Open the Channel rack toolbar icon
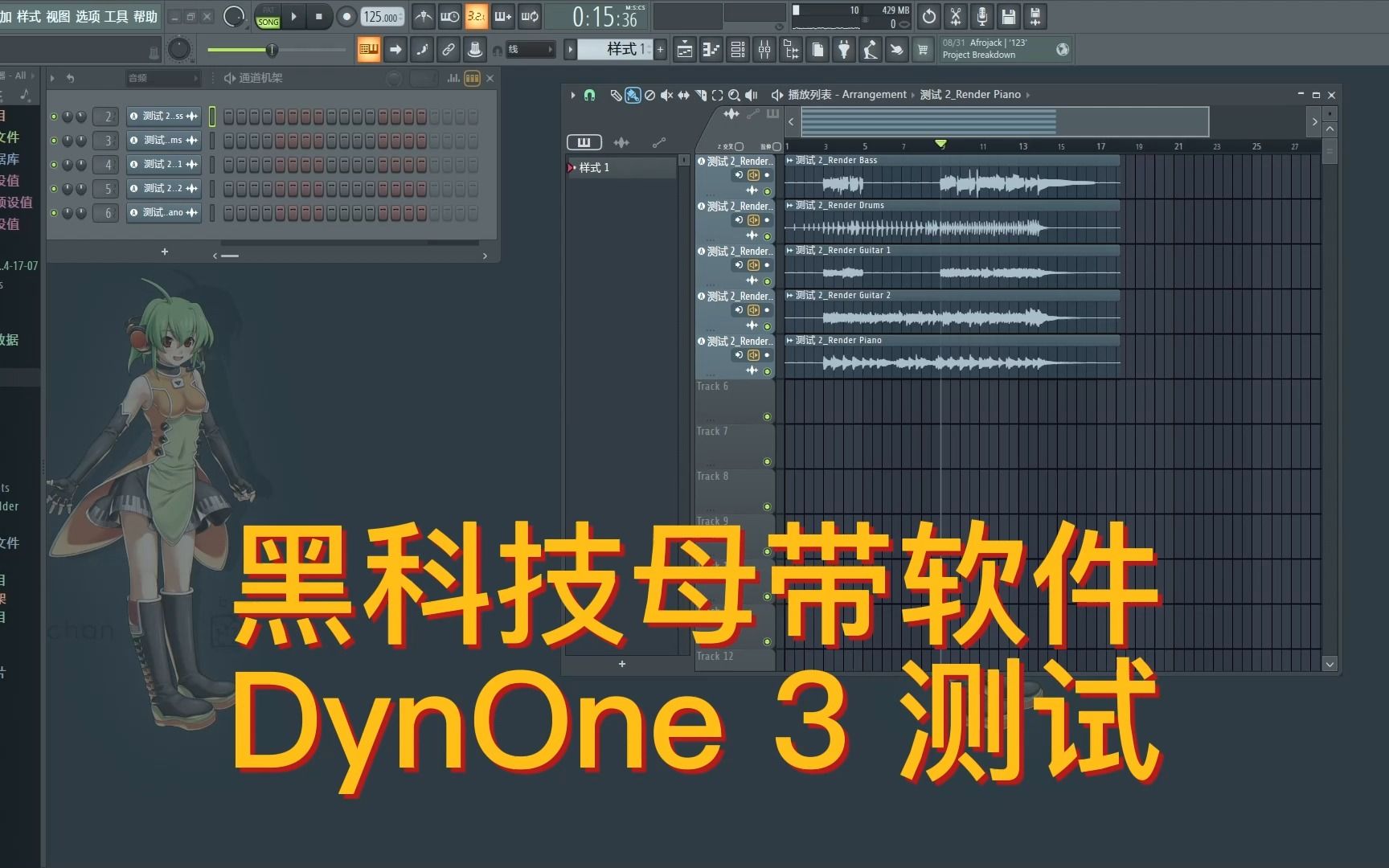The height and width of the screenshot is (868, 1389). pyautogui.click(x=738, y=50)
